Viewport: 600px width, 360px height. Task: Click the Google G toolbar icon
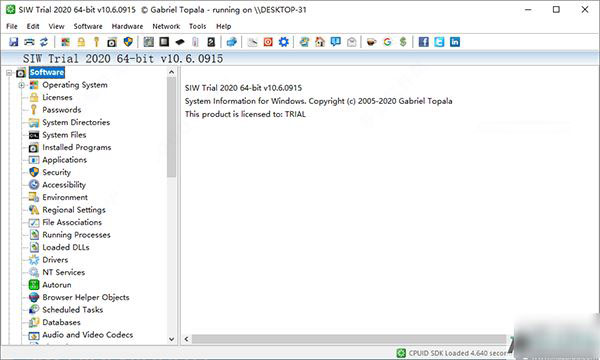point(387,42)
